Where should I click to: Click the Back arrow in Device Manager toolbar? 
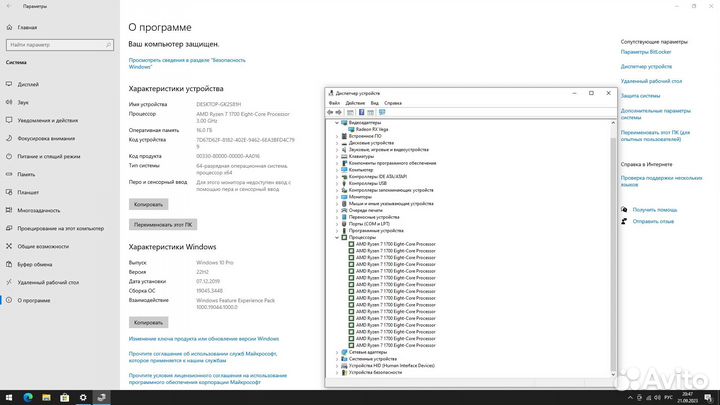coord(330,112)
